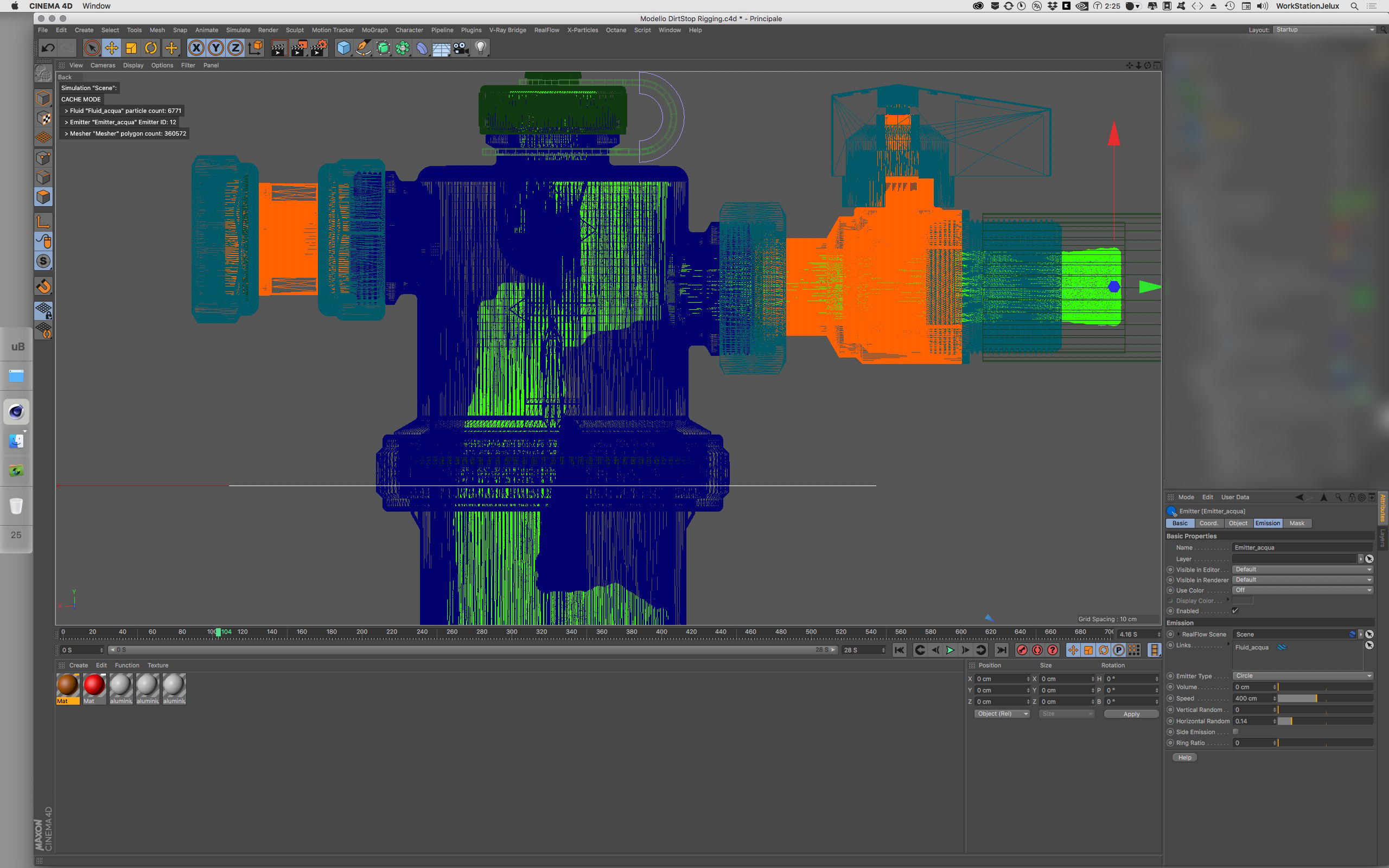Click the Record Active Objects key button
The image size is (1389, 868).
(1022, 650)
